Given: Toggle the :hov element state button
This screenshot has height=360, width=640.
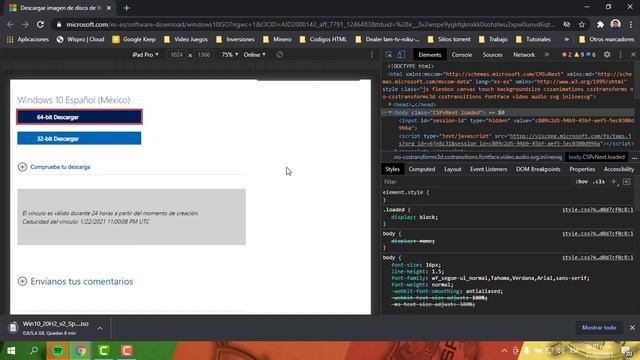Looking at the screenshot, I should coord(582,182).
